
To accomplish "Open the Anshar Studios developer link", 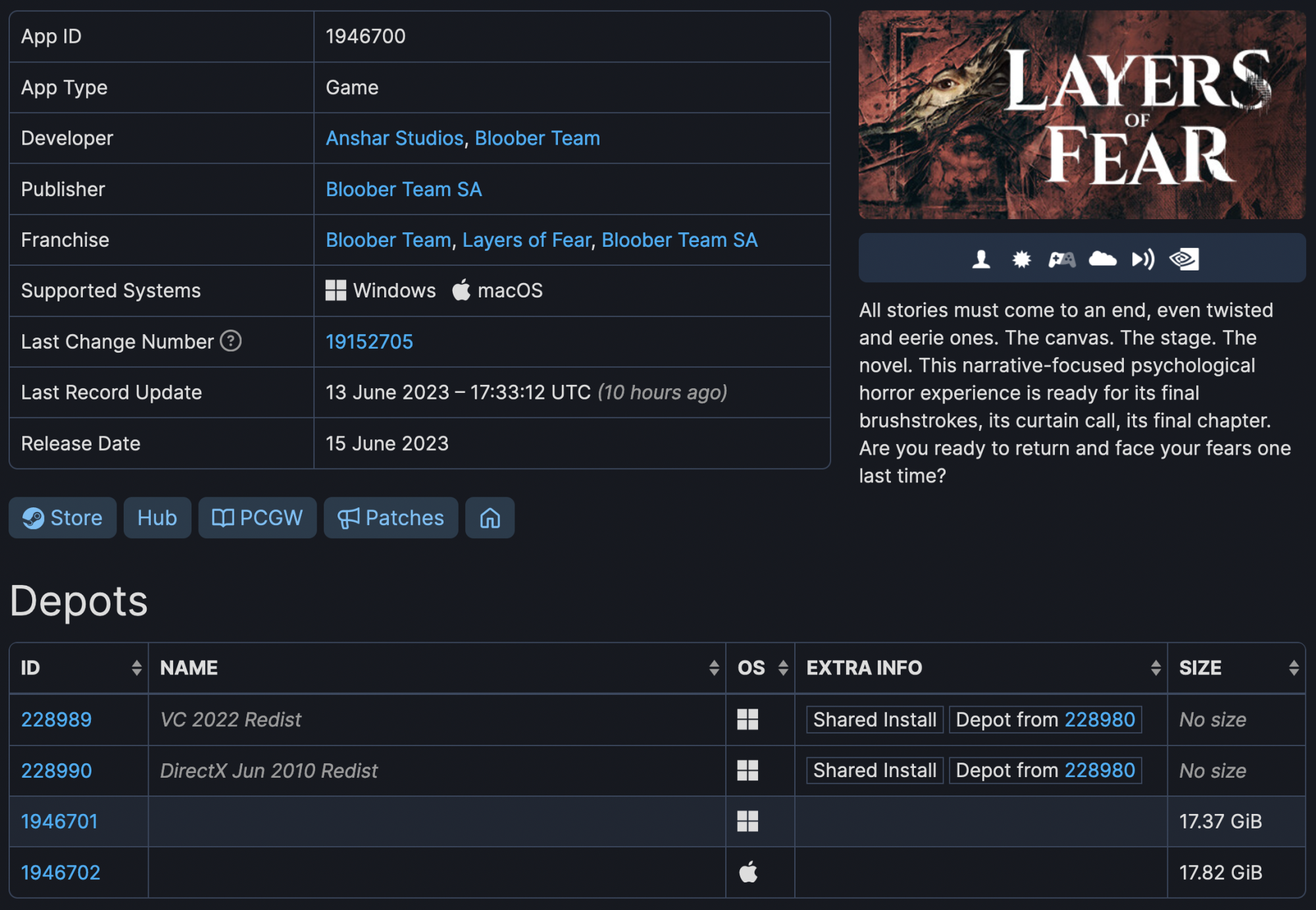I will pos(395,138).
